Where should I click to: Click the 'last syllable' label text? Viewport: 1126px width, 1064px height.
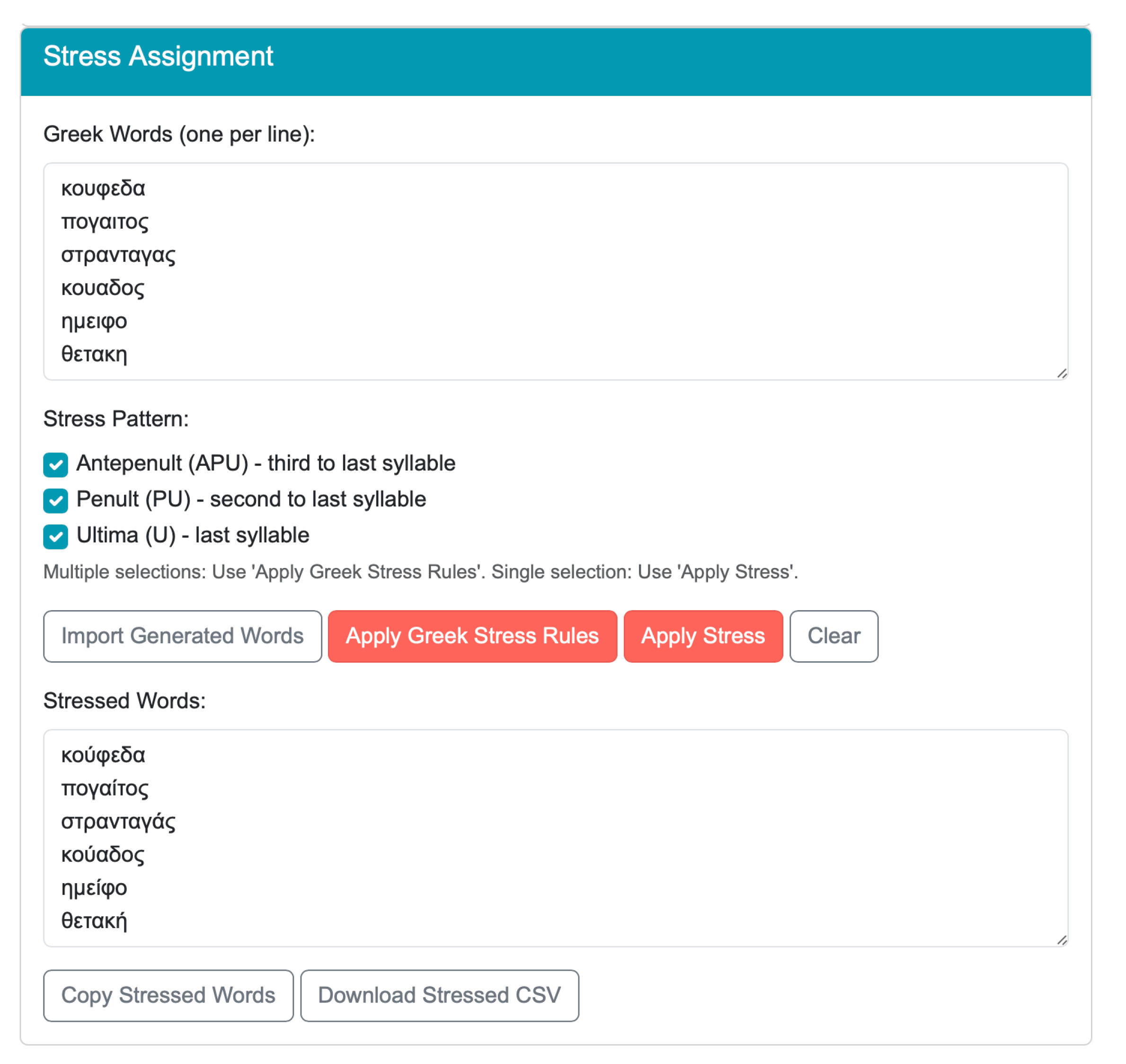click(252, 535)
